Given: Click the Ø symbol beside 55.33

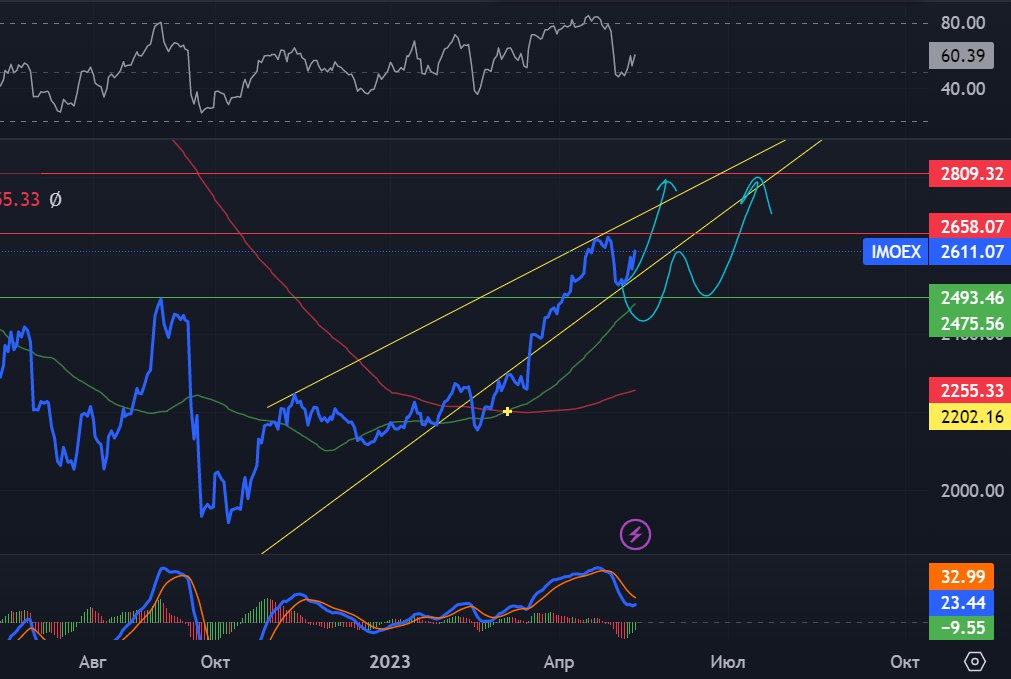Looking at the screenshot, I should (55, 199).
